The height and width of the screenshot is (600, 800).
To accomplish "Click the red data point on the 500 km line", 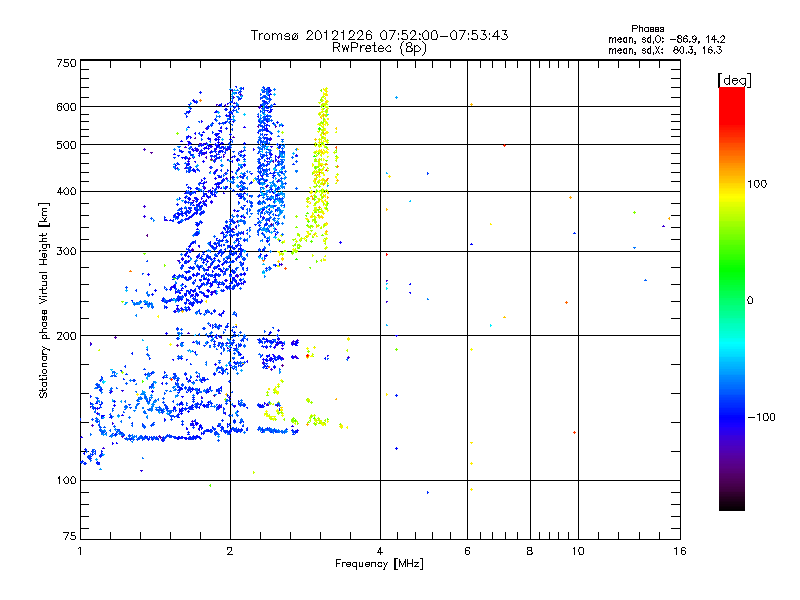I will pos(505,145).
